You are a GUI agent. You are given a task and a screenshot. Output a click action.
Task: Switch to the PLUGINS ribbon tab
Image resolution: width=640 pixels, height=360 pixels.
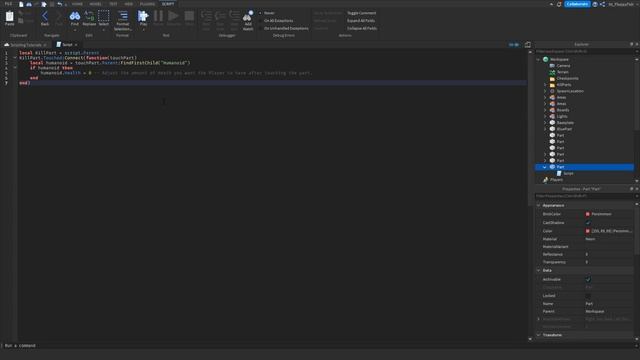147,4
